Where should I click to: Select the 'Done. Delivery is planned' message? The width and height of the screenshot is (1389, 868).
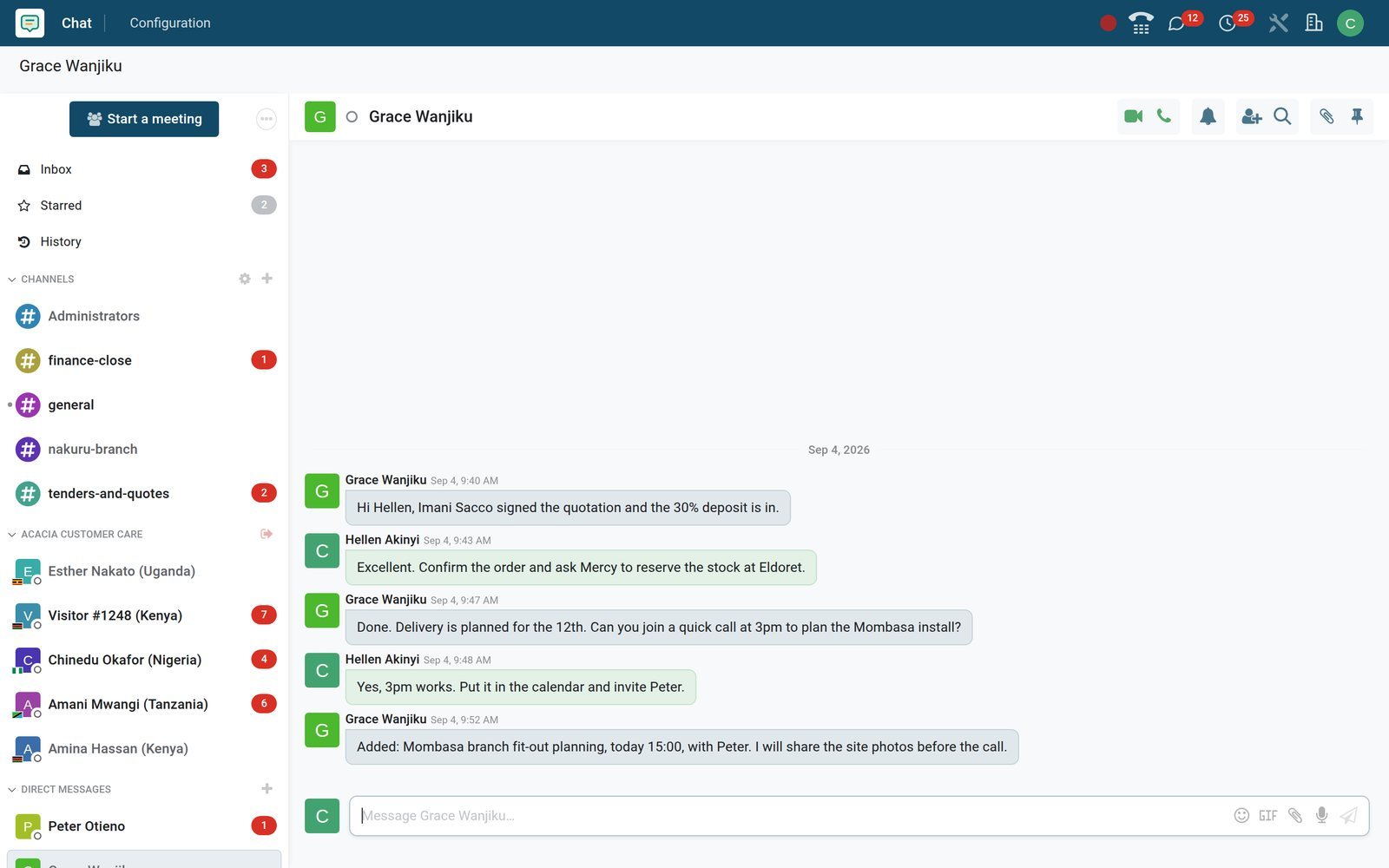659,628
